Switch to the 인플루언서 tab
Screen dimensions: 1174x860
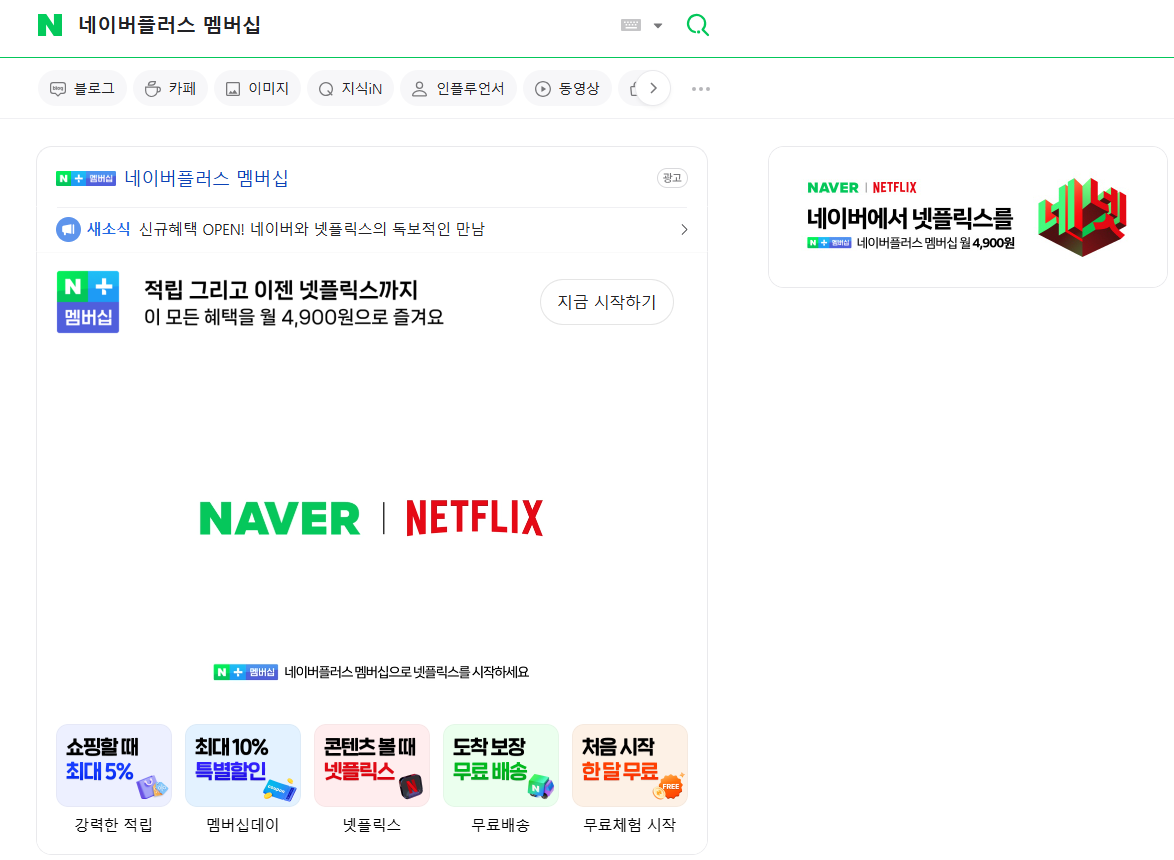tap(458, 88)
